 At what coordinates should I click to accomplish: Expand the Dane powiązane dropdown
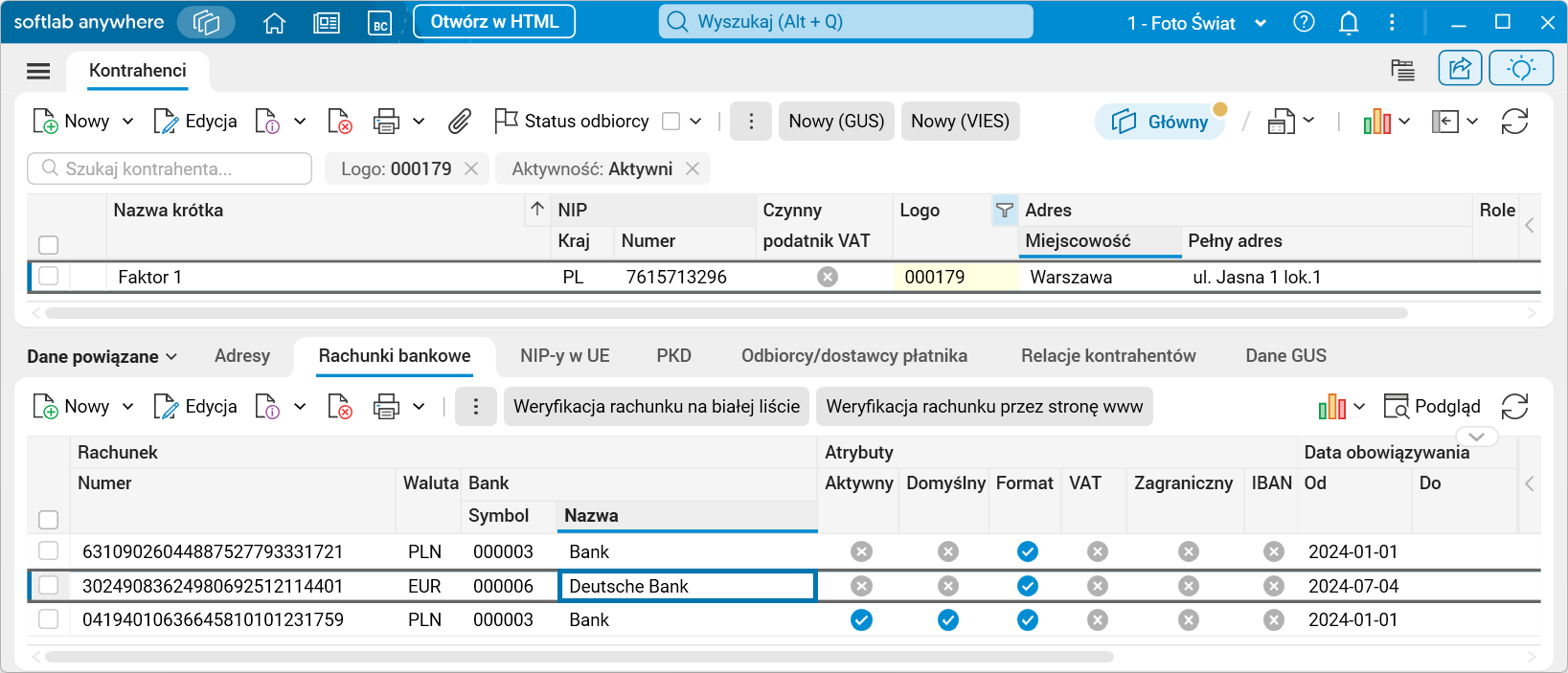tap(102, 356)
